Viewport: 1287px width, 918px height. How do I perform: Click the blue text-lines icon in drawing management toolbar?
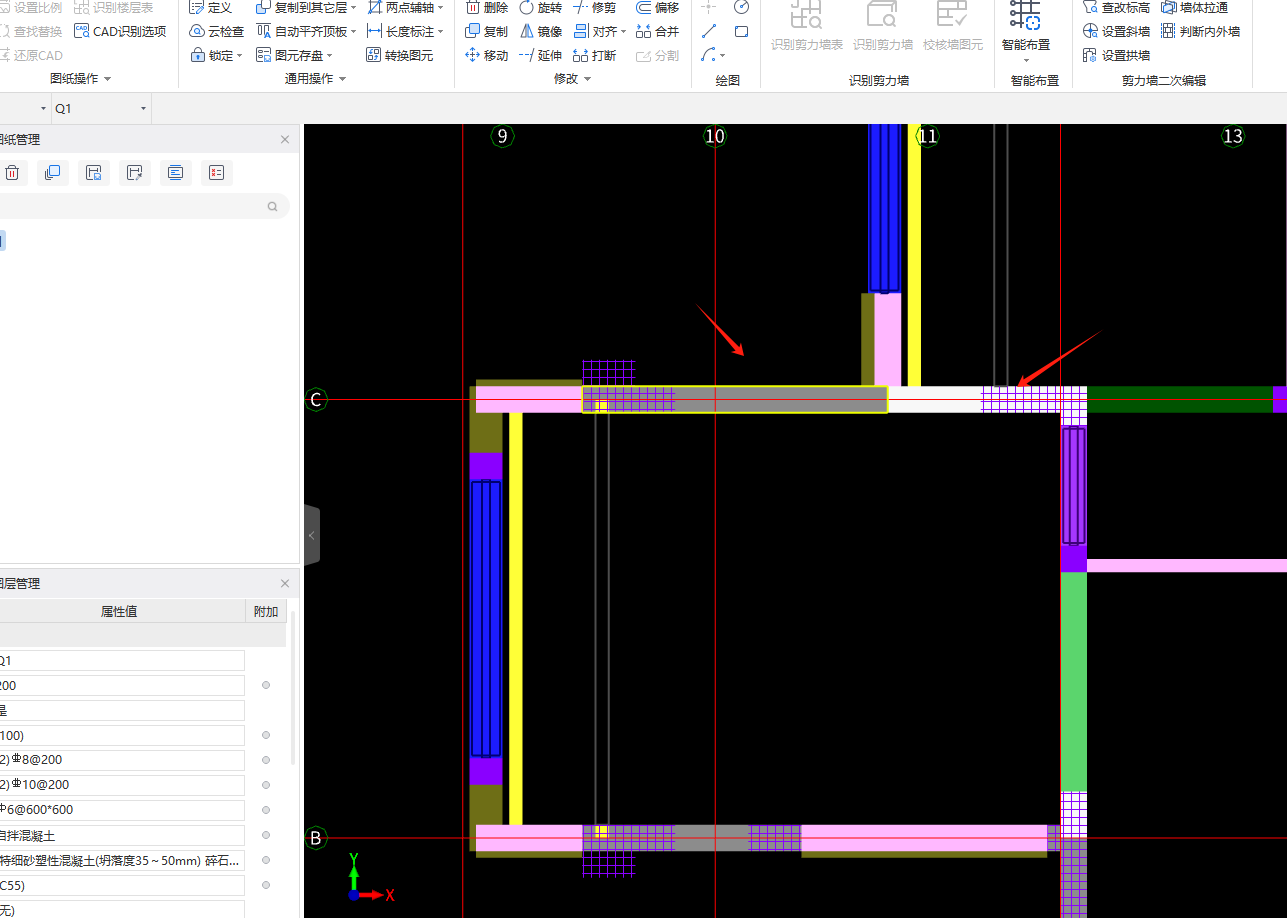[x=176, y=173]
